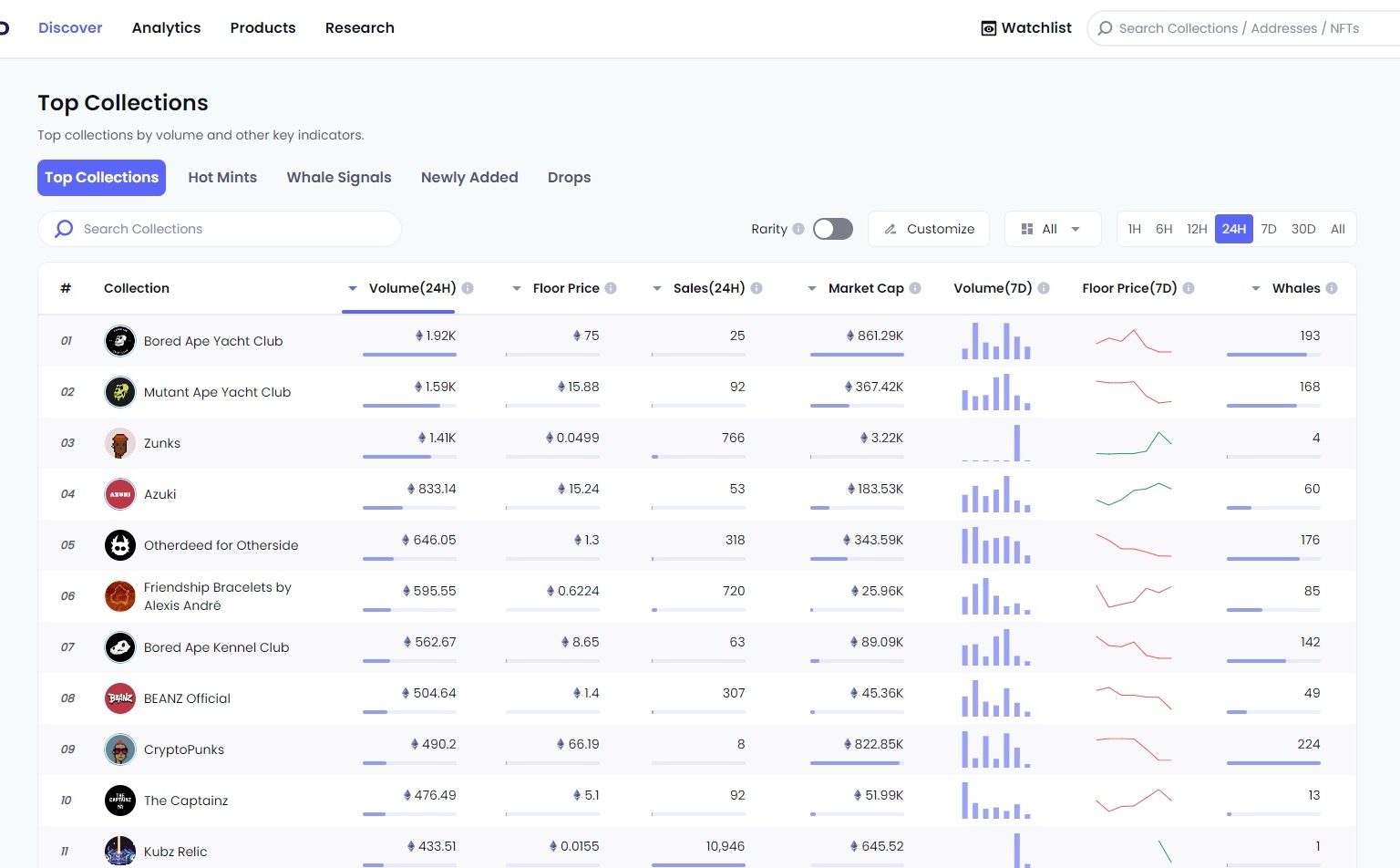Click the info icon next to Rarity
Image resolution: width=1400 pixels, height=868 pixels.
[x=798, y=229]
